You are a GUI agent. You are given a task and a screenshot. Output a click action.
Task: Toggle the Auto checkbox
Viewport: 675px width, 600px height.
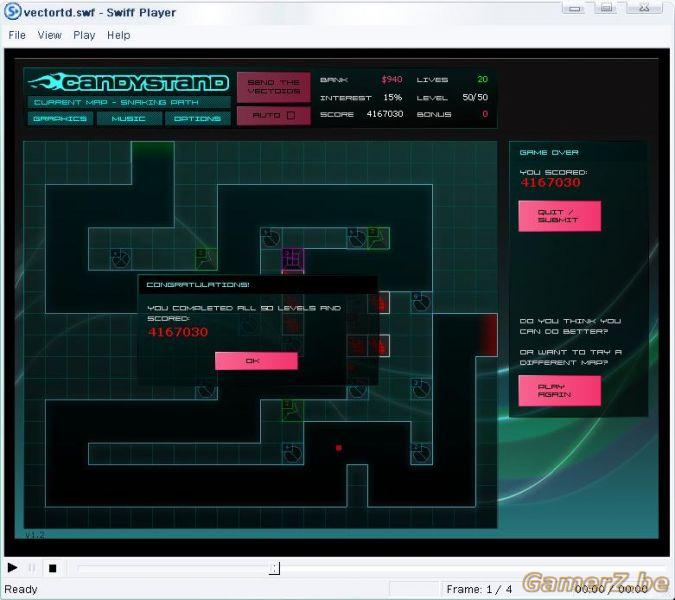point(291,115)
